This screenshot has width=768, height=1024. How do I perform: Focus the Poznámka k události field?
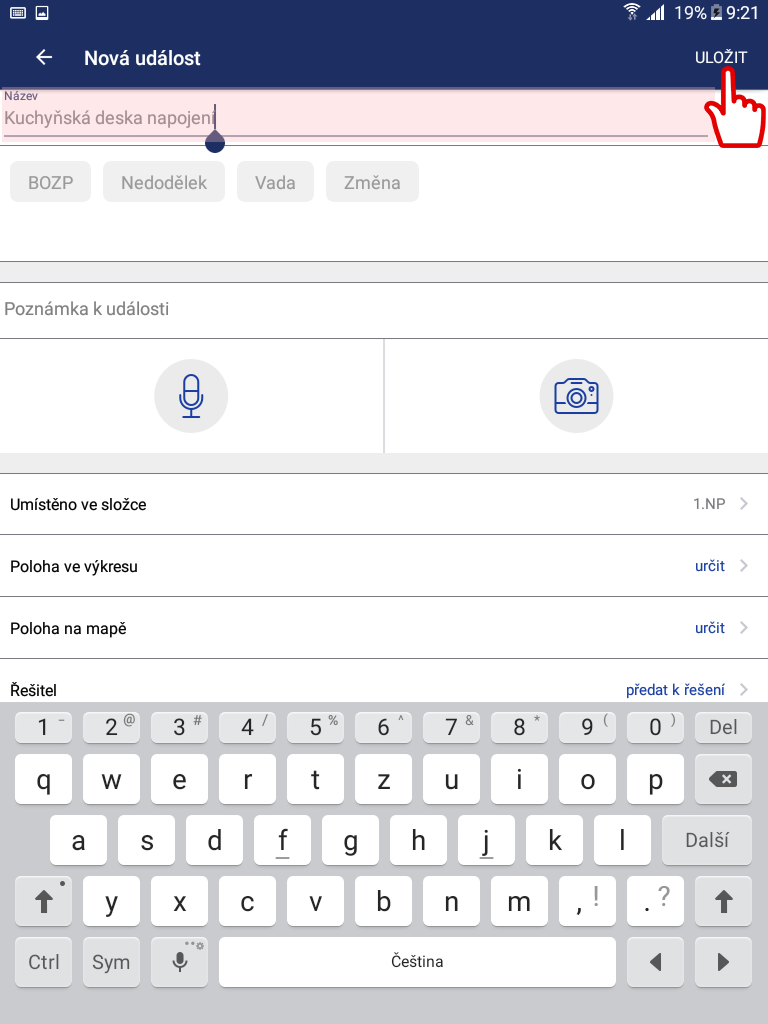tap(384, 309)
